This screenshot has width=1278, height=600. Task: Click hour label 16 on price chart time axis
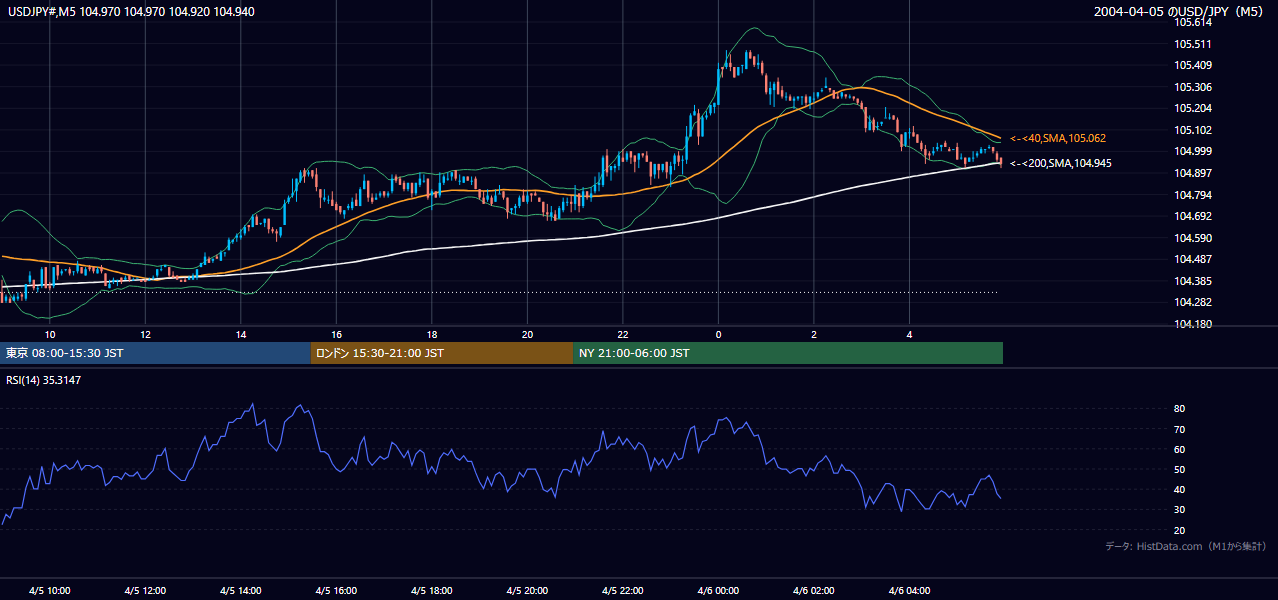click(x=336, y=334)
